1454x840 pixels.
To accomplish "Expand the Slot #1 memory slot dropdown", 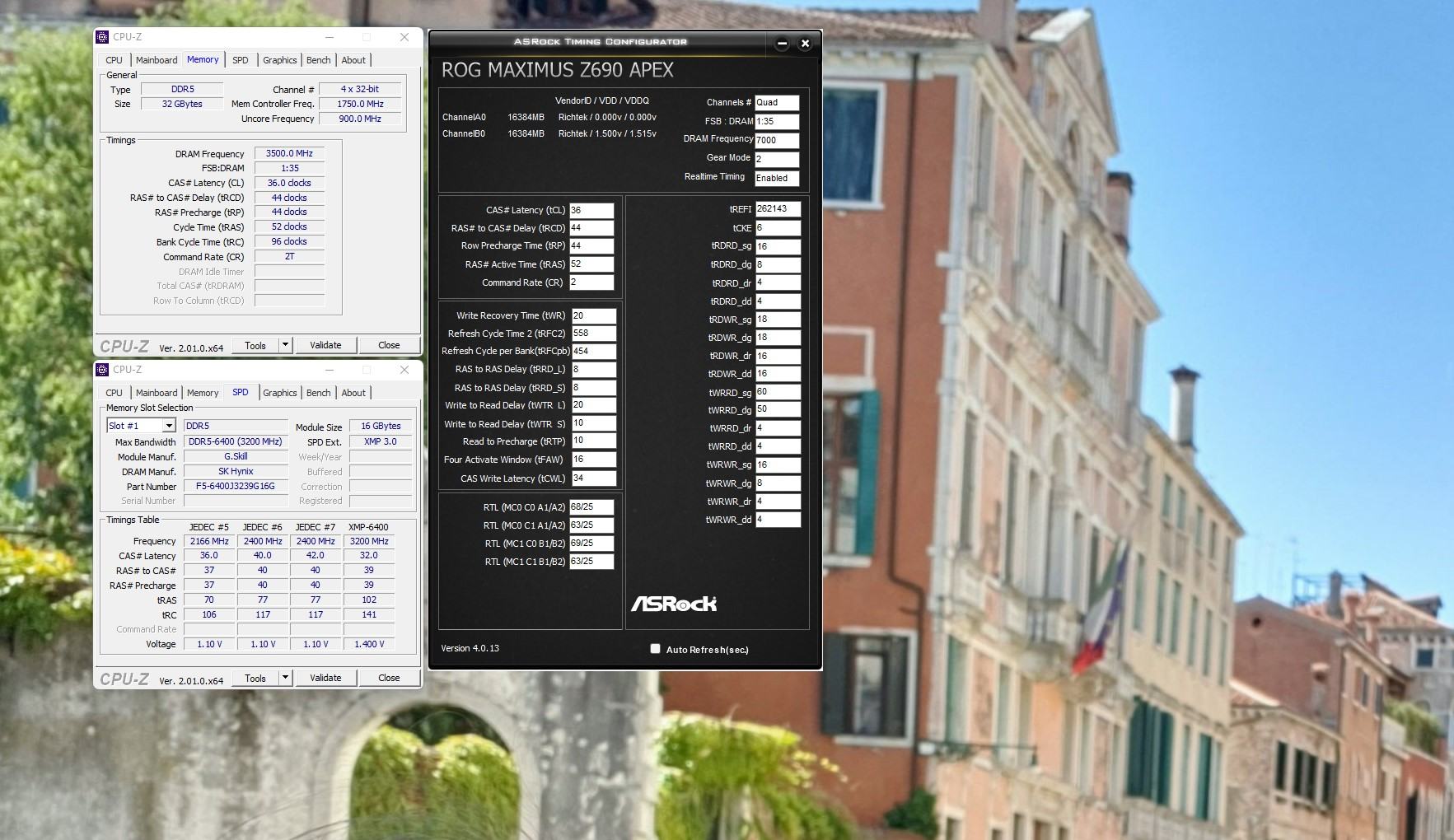I will click(168, 426).
